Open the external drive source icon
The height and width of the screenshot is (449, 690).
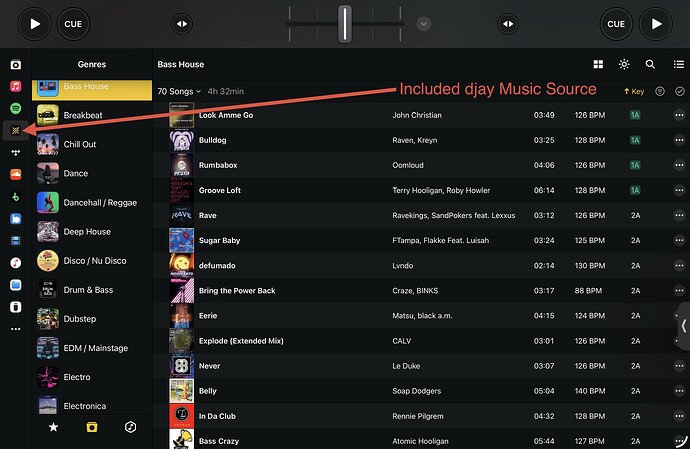click(15, 307)
